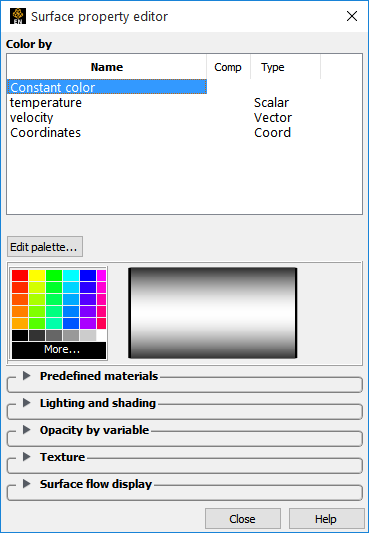Pick the lightest gray swatch beside white
The height and width of the screenshot is (533, 369).
[x=88, y=336]
